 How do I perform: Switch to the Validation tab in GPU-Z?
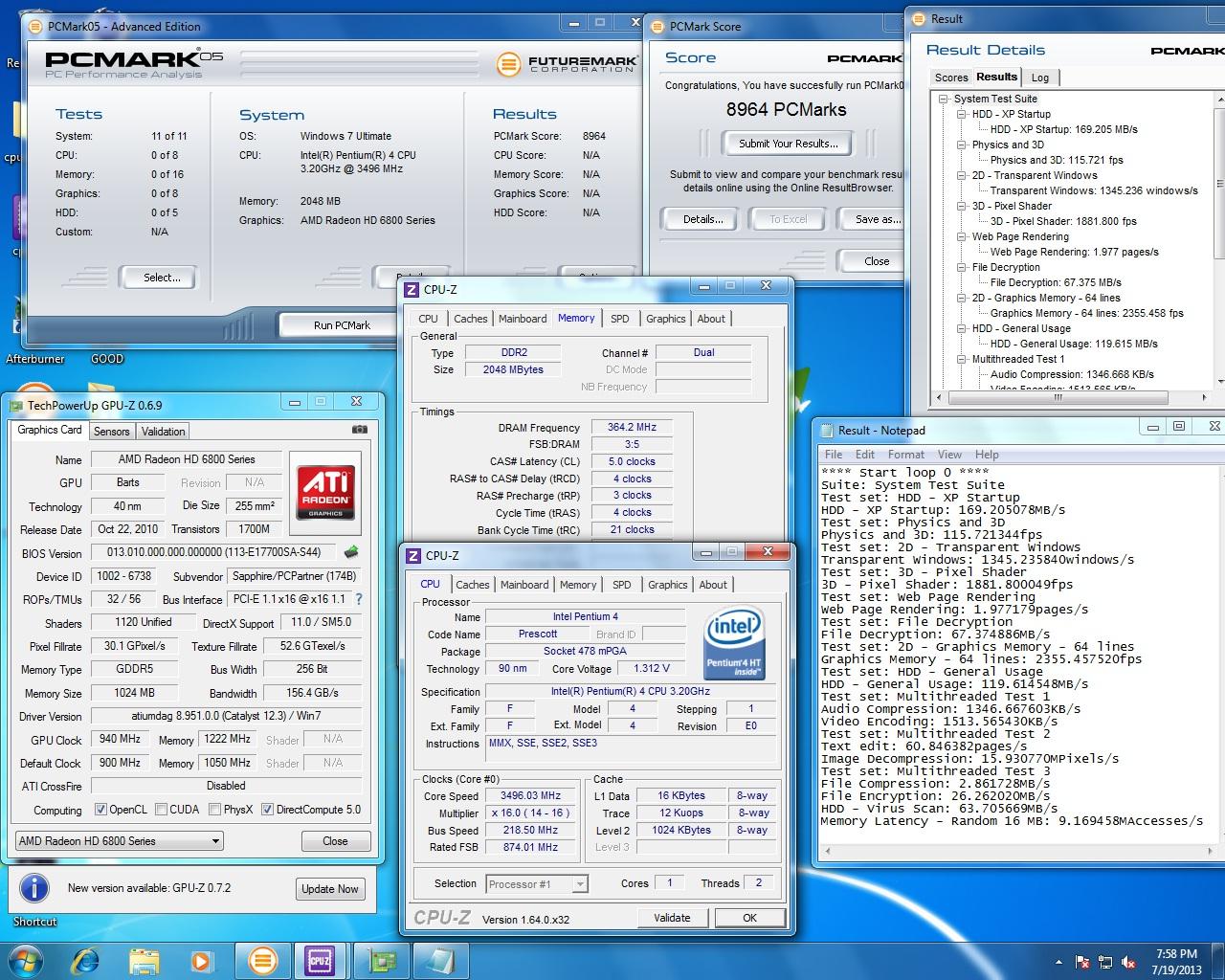coord(164,432)
